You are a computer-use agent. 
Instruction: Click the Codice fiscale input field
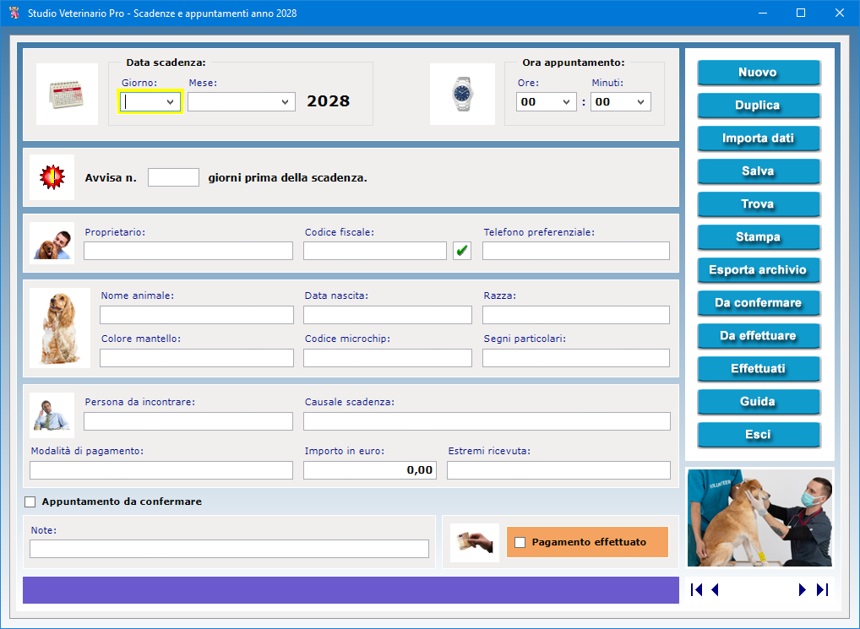pyautogui.click(x=375, y=251)
